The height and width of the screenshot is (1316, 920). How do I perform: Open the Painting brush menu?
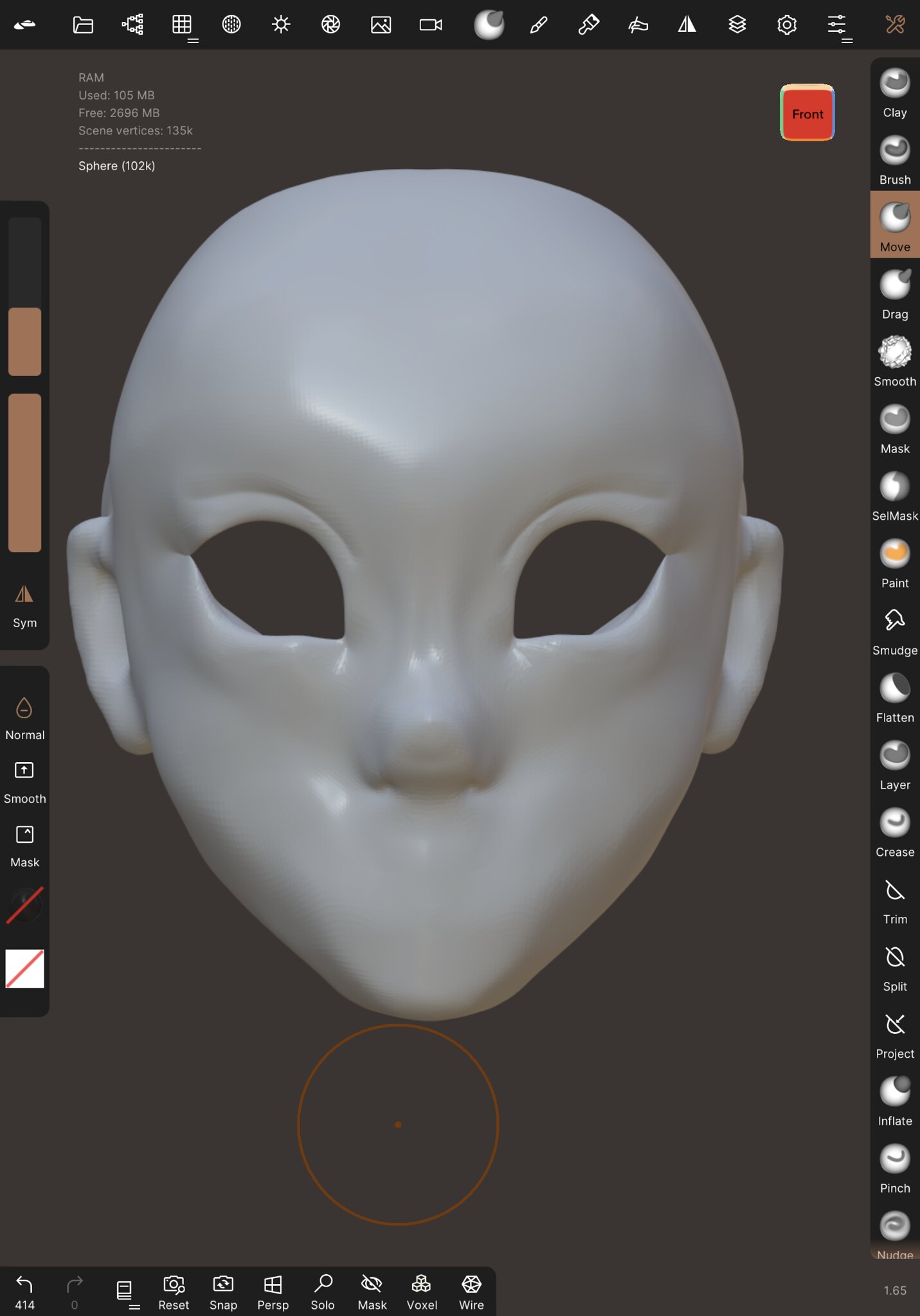[588, 25]
